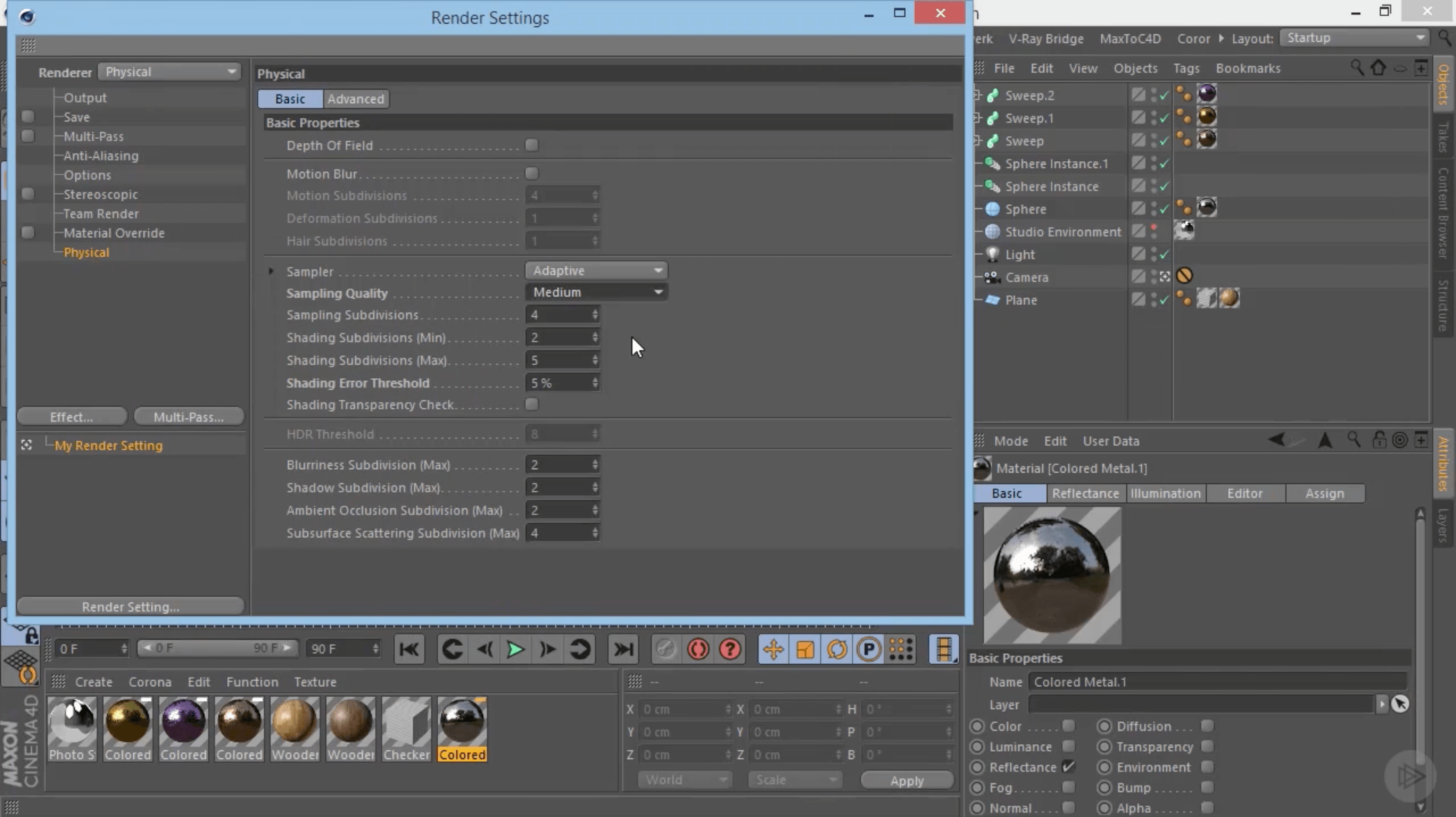Click the Light object icon
Viewport: 1456px width, 817px height.
pyautogui.click(x=992, y=254)
